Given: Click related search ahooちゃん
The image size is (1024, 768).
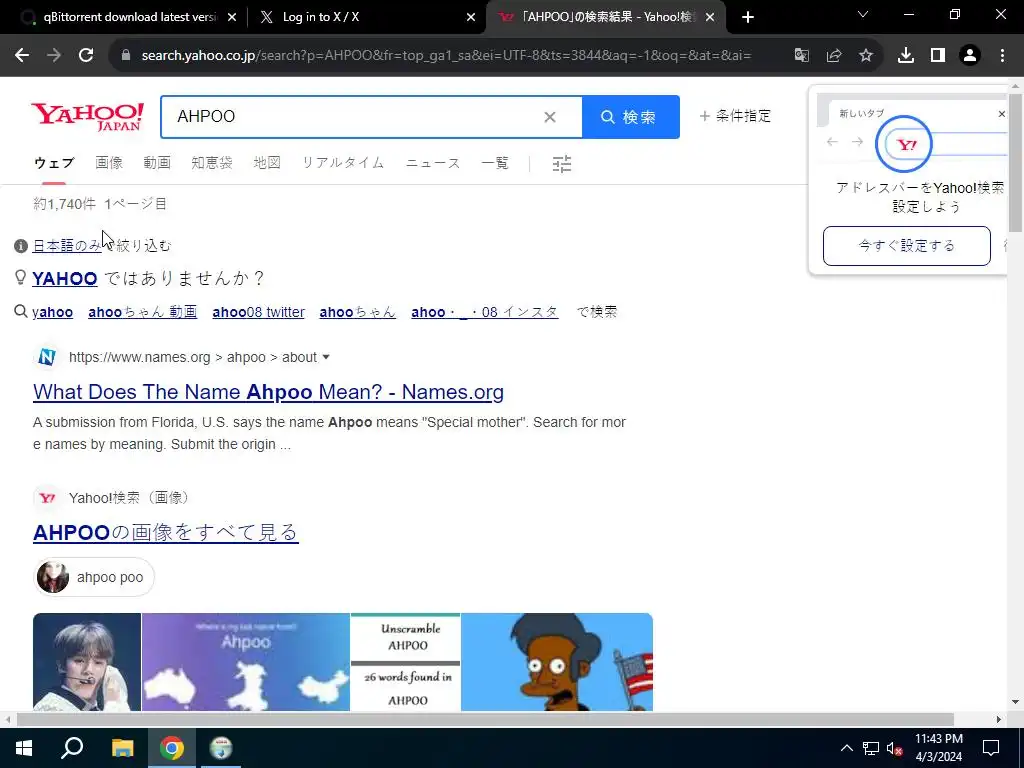Looking at the screenshot, I should pos(357,312).
